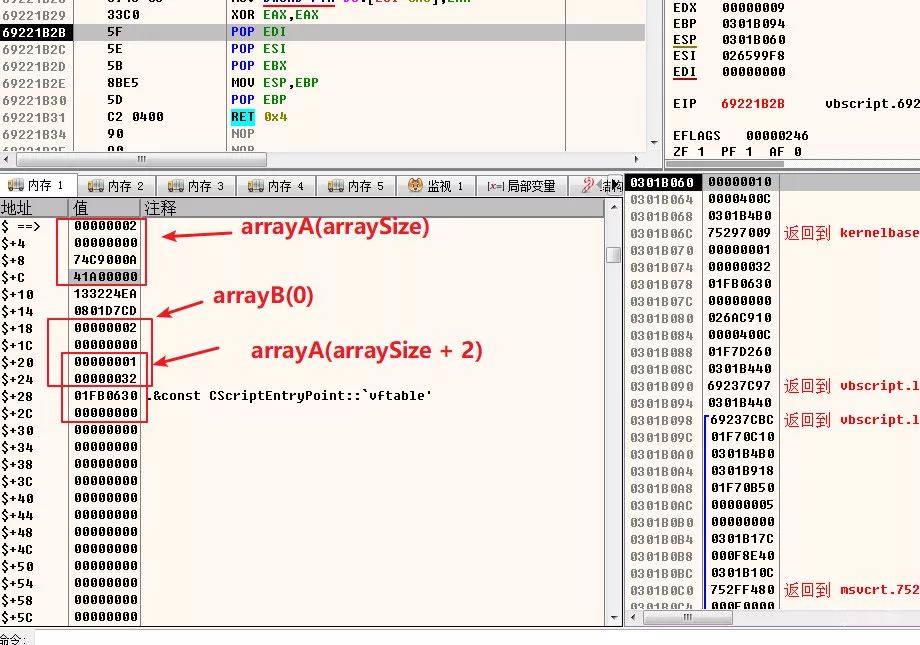Click the dump pane vertical scrollbar thumb

[613, 255]
